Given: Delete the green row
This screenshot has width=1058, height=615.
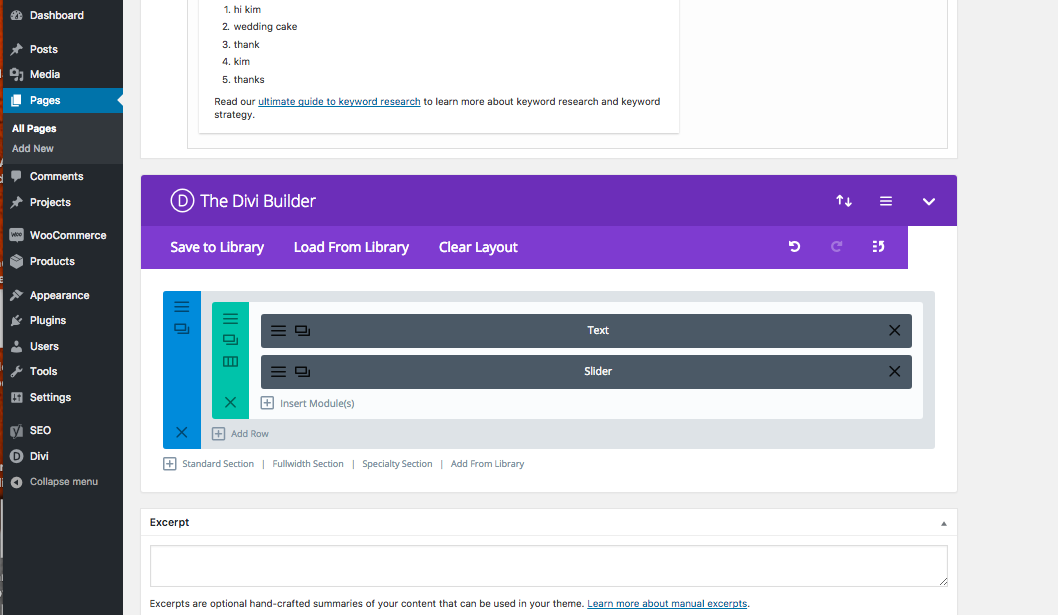Looking at the screenshot, I should pos(230,402).
